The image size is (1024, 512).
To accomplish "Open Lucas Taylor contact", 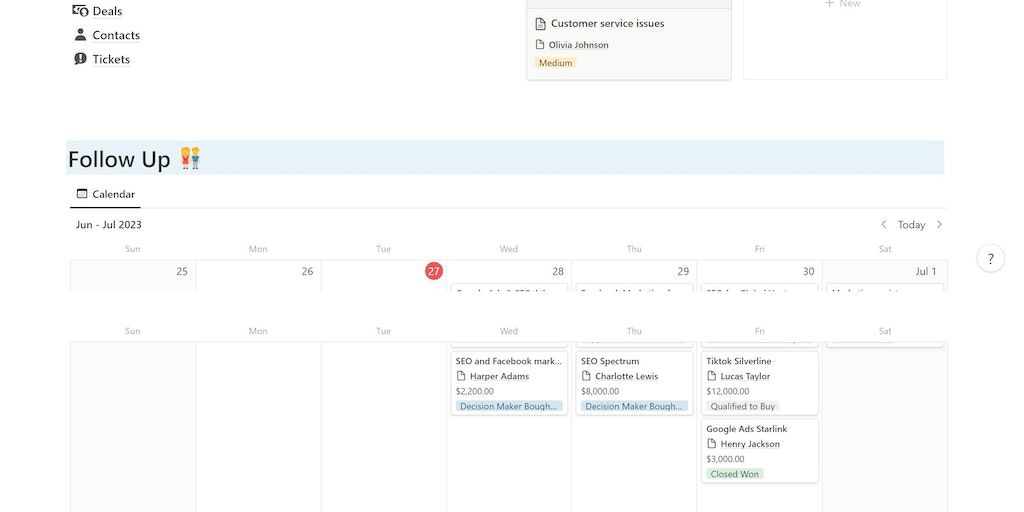I will click(745, 376).
